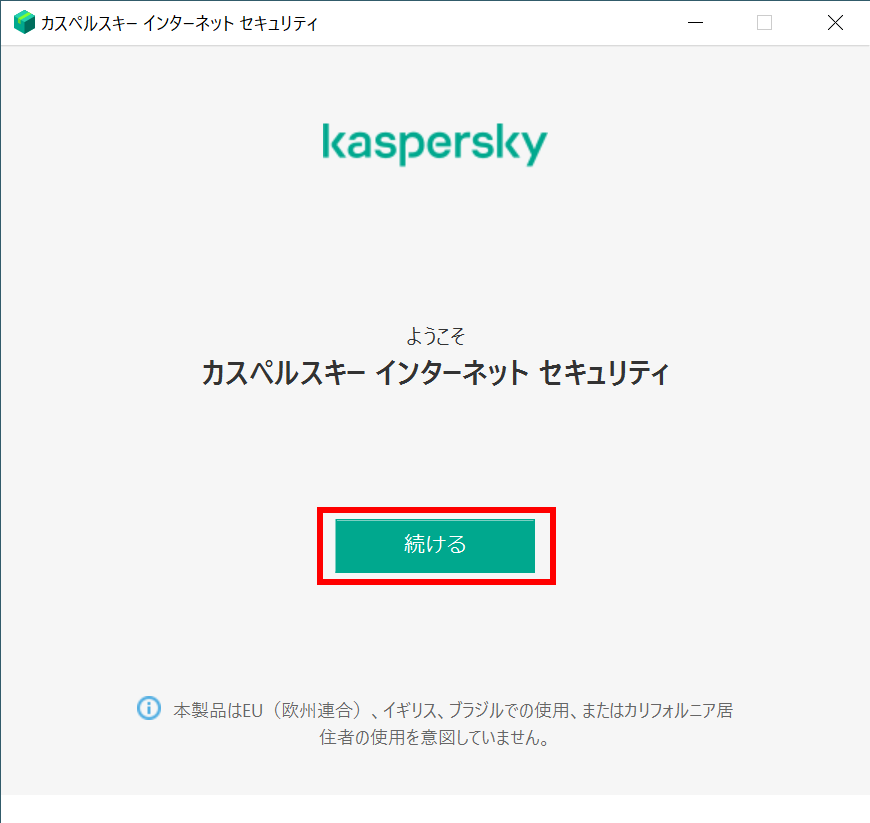Click the green Kaspersky box icon in title bar
Screen dimensions: 870x823
click(x=24, y=23)
